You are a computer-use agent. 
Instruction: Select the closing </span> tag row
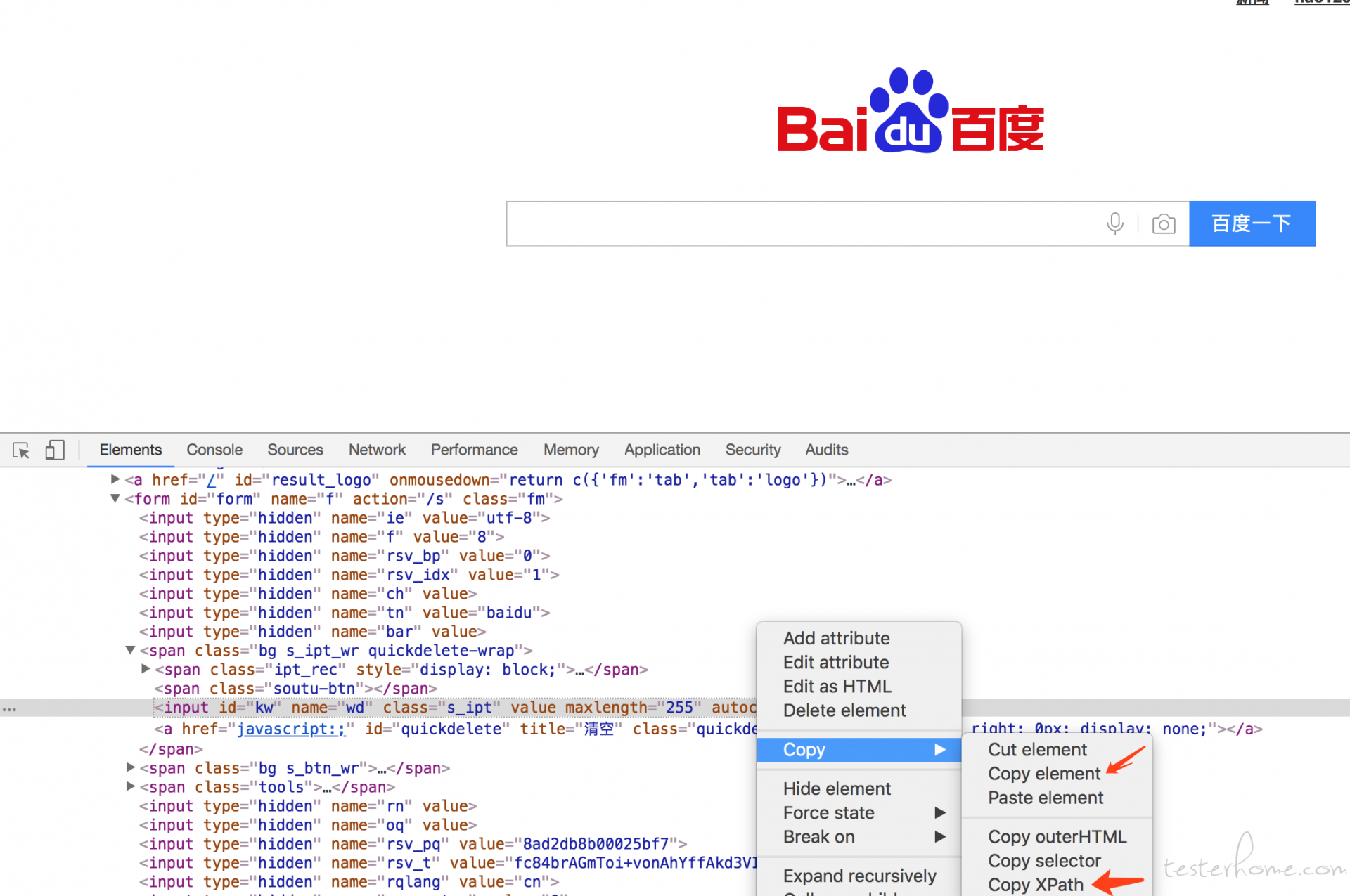point(171,749)
